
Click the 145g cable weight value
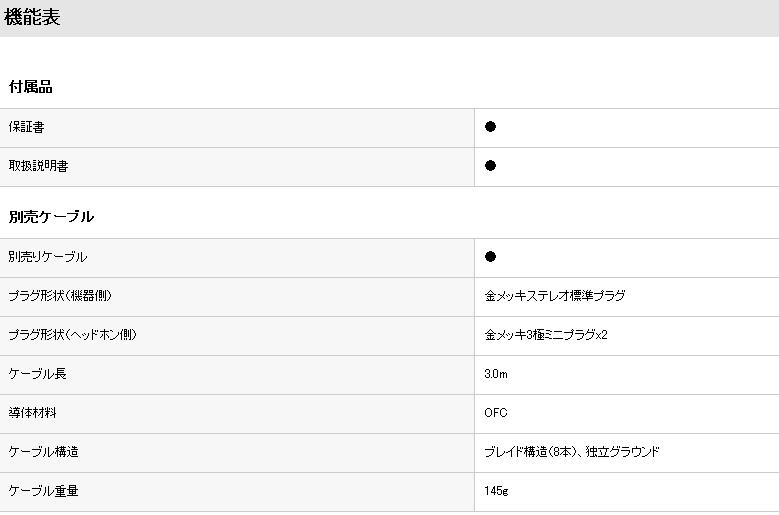(x=496, y=491)
